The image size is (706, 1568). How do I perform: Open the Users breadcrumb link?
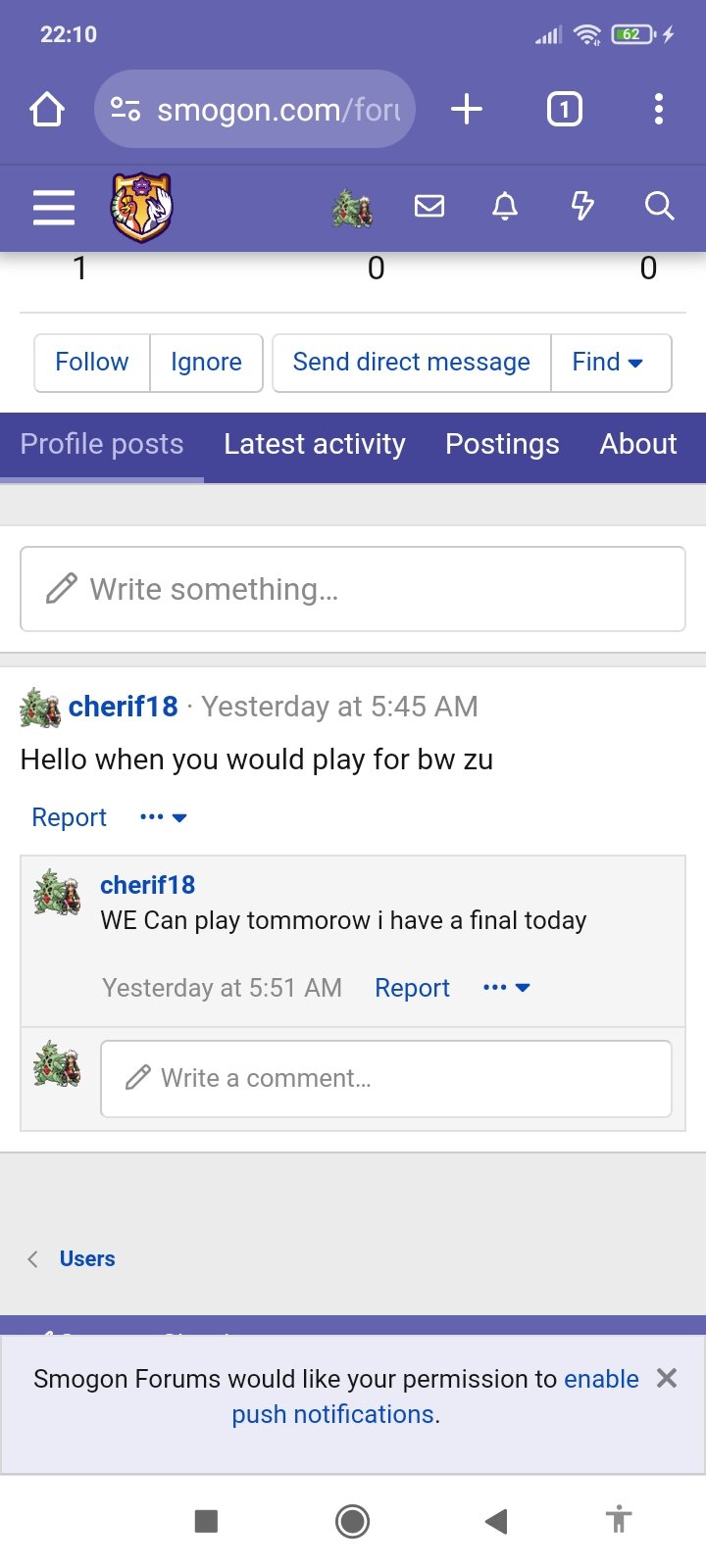coord(87,1259)
